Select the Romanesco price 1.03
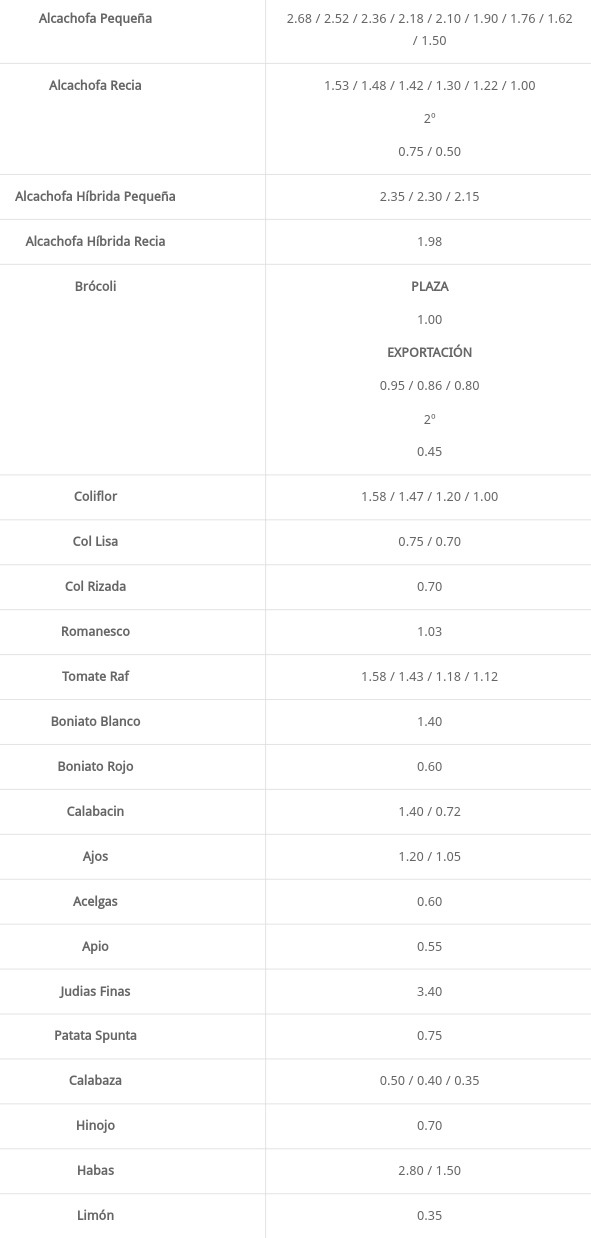The image size is (591, 1238). (429, 632)
